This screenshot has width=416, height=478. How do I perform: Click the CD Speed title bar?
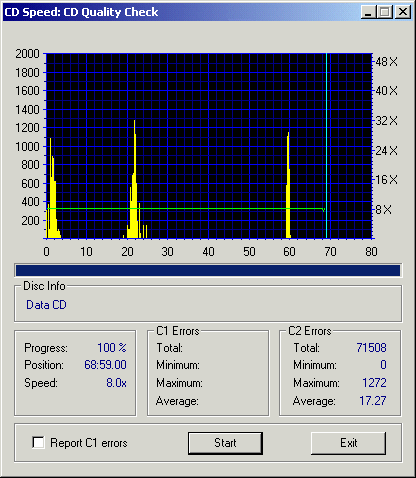180,12
